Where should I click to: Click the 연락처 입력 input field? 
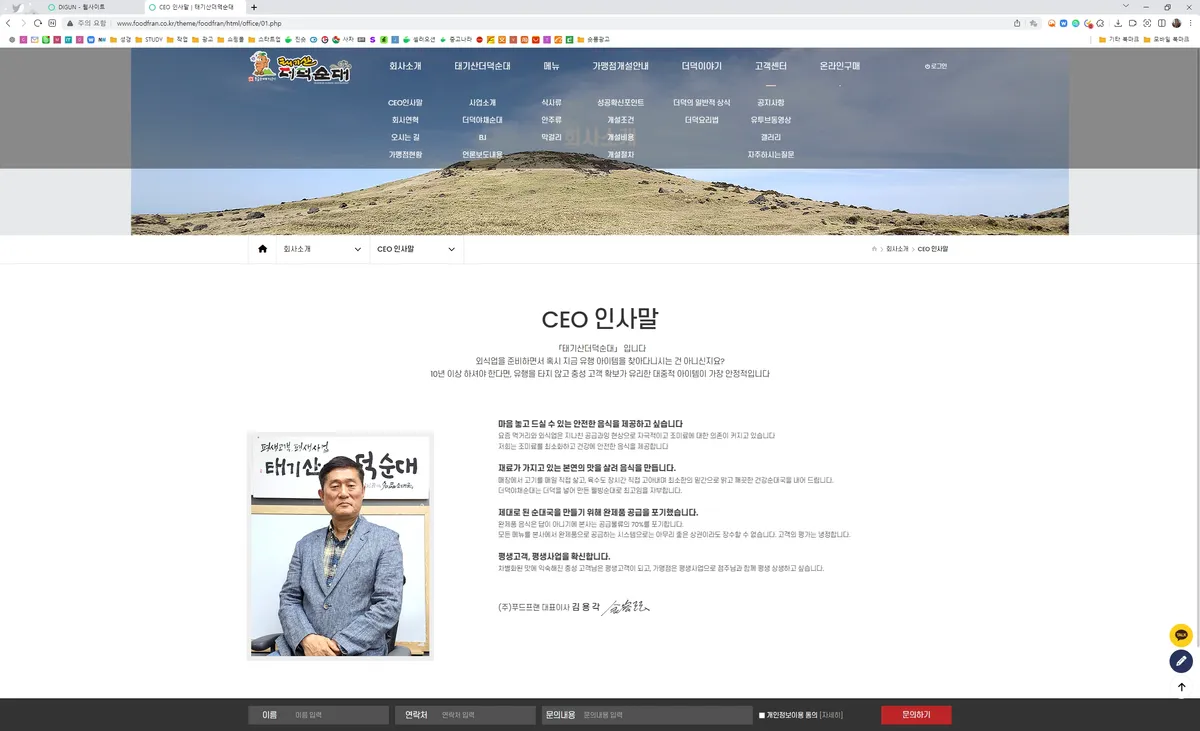pos(486,715)
